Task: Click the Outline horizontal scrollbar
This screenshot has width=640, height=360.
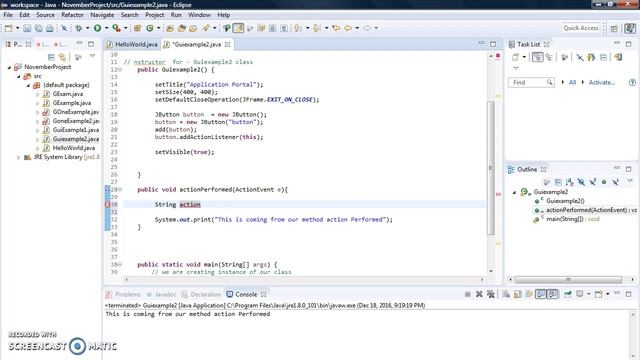Action: [x=568, y=280]
